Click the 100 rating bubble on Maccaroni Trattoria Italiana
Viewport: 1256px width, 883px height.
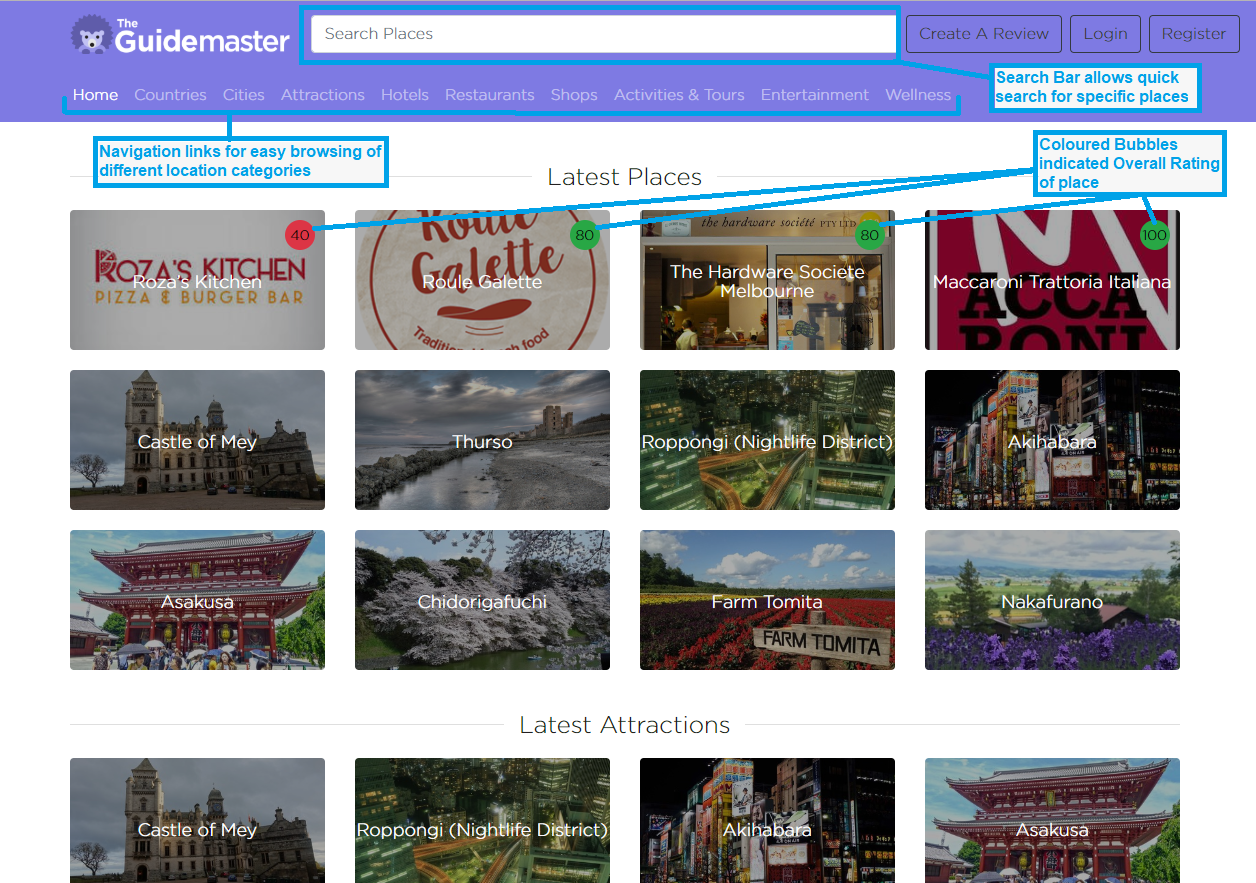[1155, 236]
